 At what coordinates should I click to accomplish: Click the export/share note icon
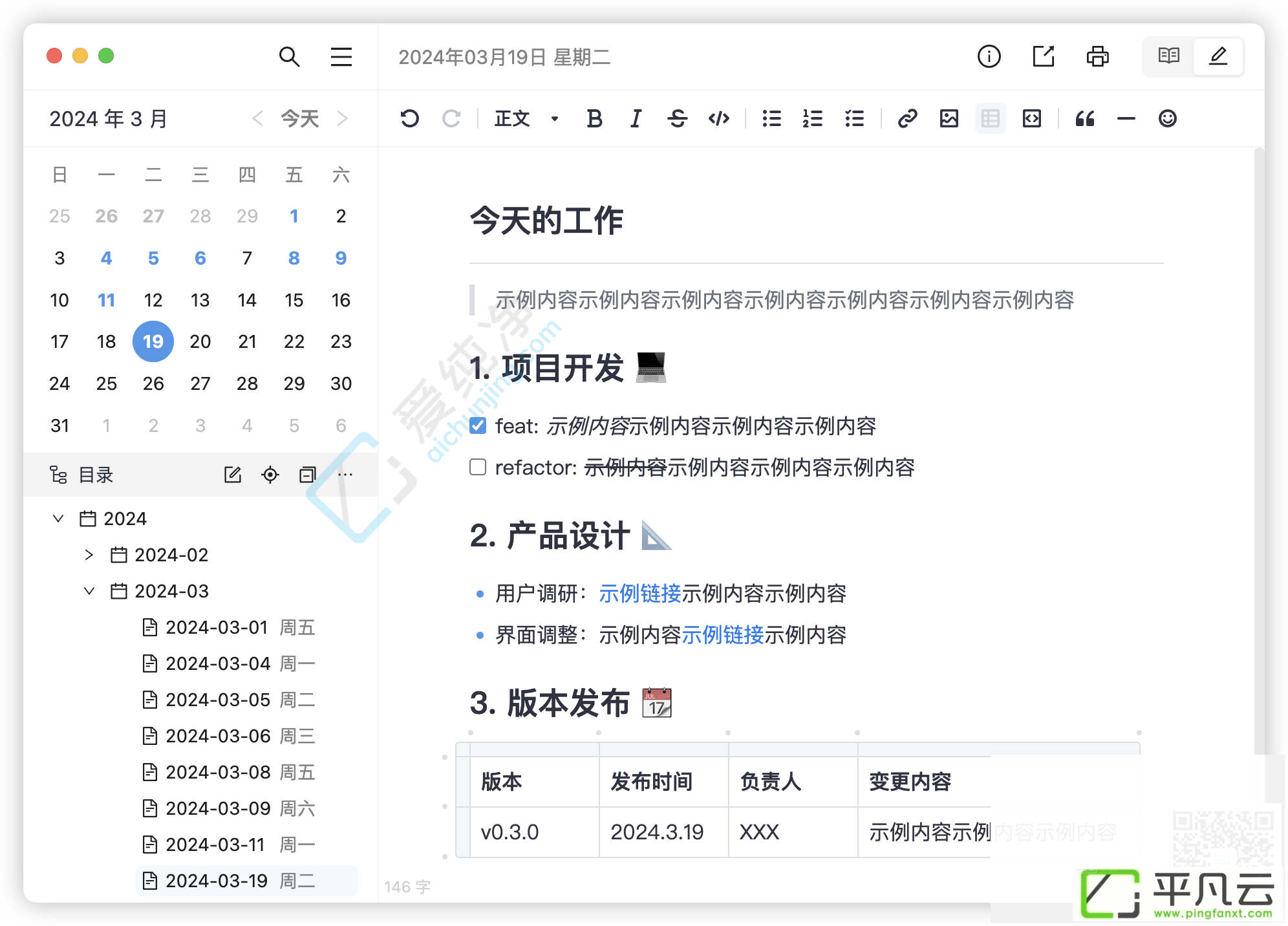point(1043,57)
